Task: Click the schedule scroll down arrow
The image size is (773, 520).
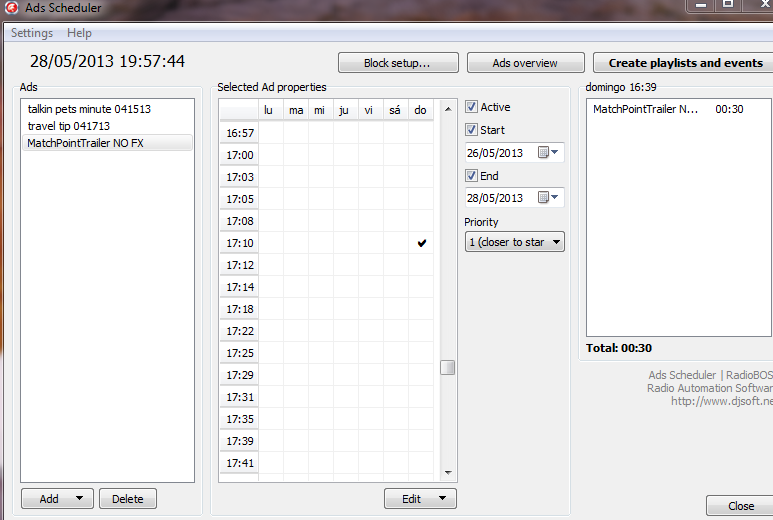Action: (448, 473)
